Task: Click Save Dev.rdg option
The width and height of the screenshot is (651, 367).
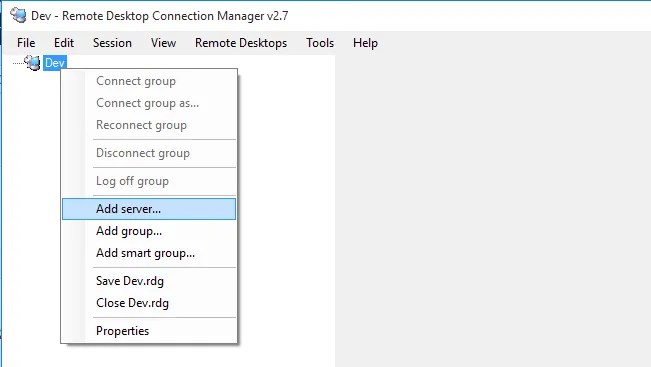Action: (149, 281)
